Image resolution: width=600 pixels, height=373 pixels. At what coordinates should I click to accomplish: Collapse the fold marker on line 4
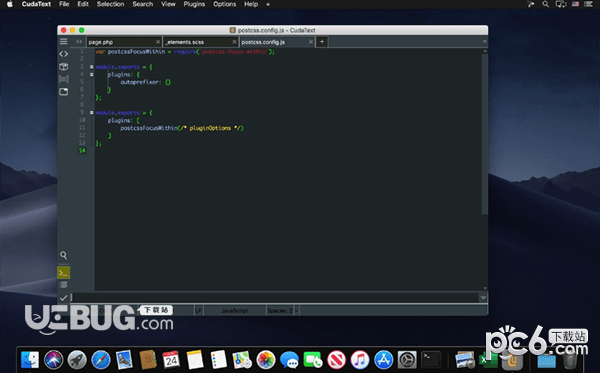[91, 74]
